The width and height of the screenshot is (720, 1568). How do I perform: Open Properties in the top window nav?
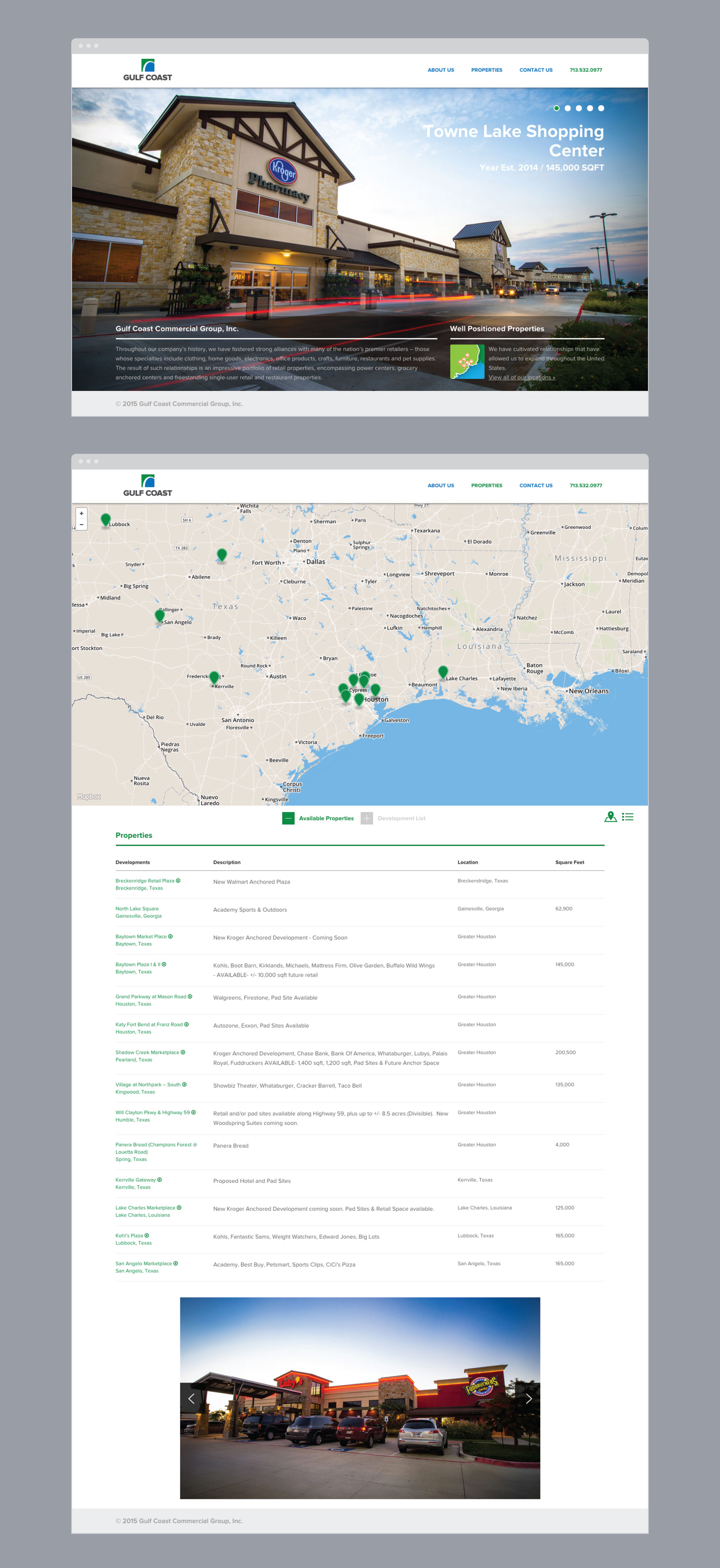pos(487,70)
